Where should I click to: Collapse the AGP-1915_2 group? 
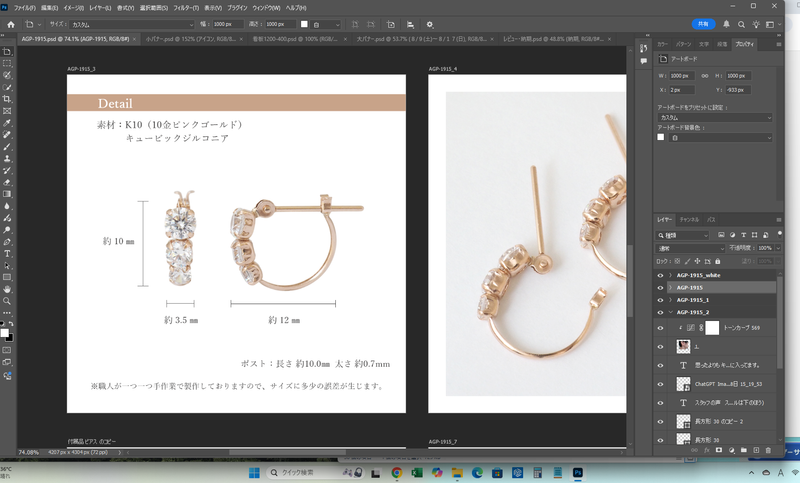click(670, 312)
